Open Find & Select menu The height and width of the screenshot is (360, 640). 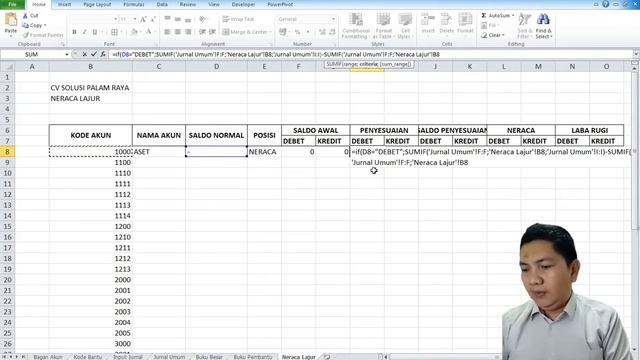[543, 26]
